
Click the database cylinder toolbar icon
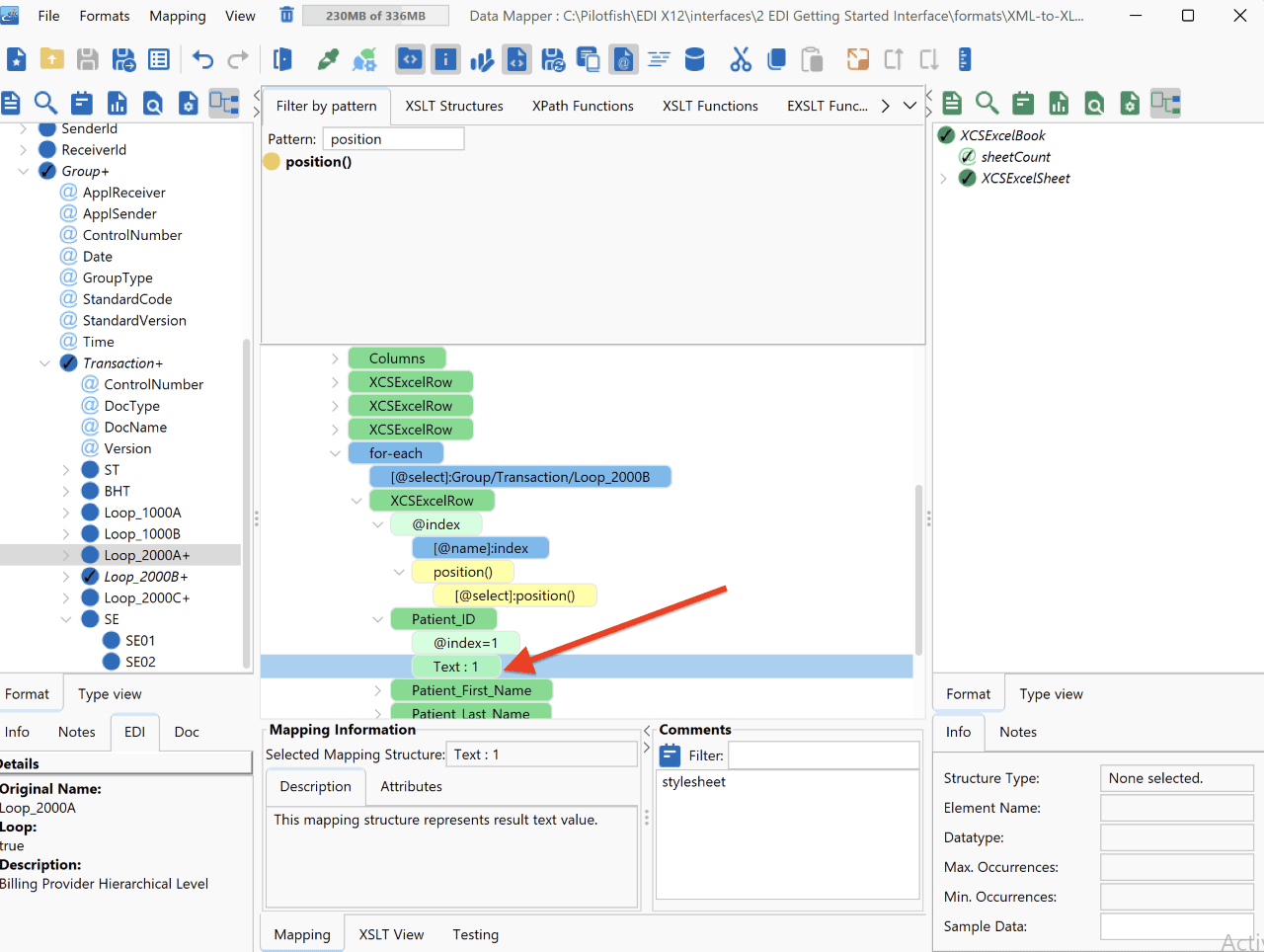click(x=695, y=59)
